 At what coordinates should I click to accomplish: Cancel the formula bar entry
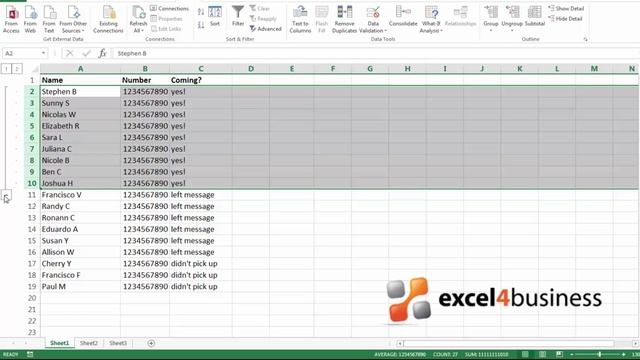click(69, 53)
